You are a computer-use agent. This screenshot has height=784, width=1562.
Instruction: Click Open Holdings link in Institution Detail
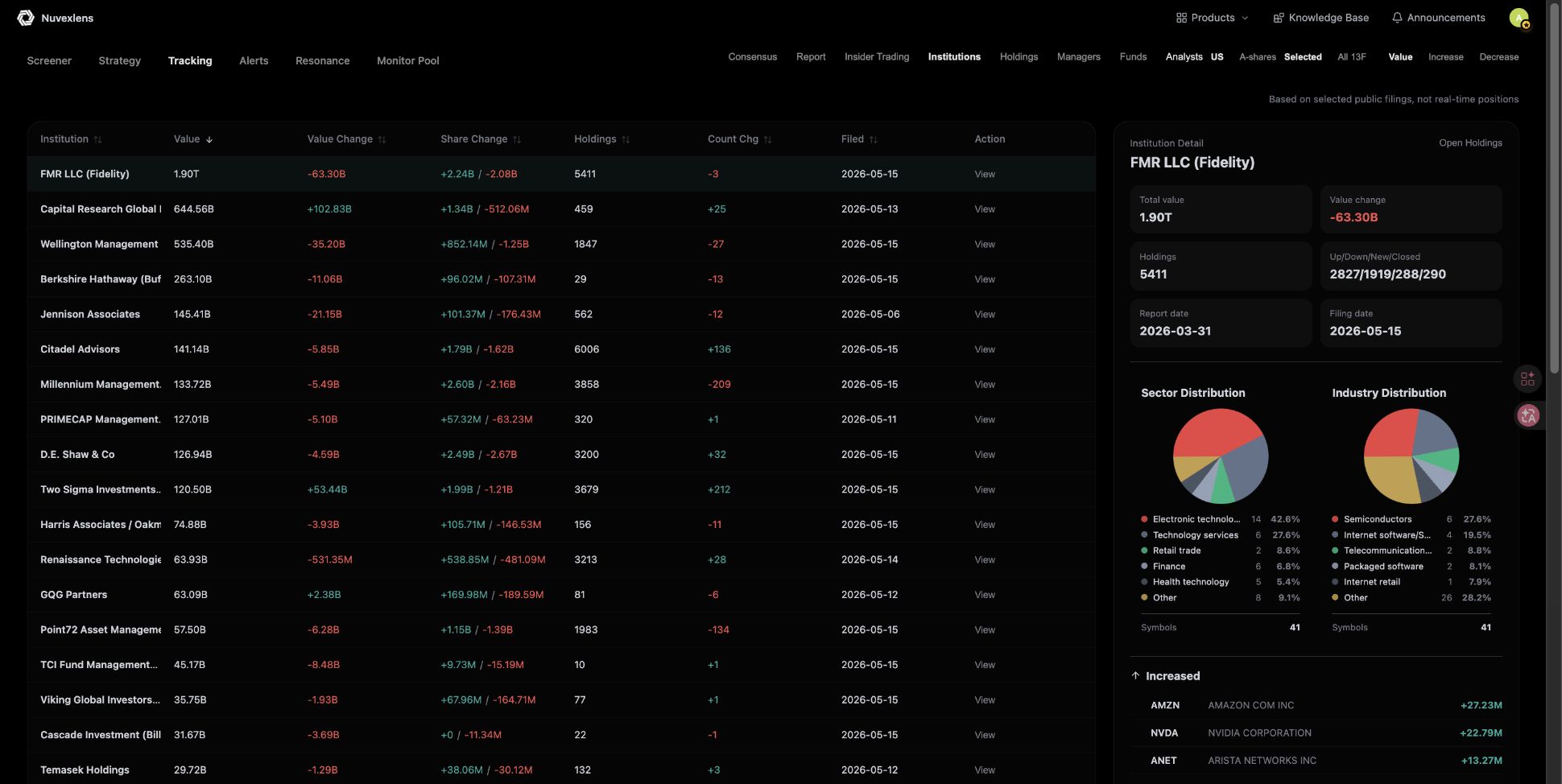tap(1470, 143)
